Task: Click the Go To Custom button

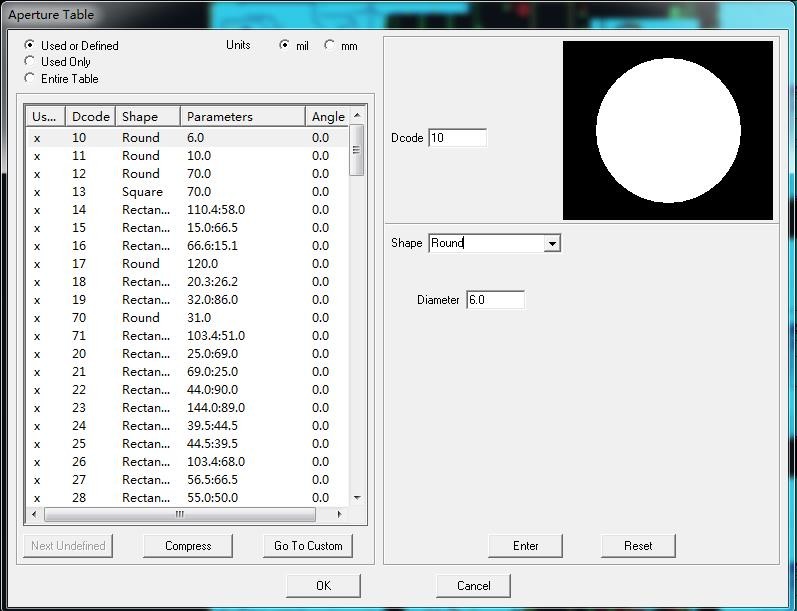Action: (308, 546)
